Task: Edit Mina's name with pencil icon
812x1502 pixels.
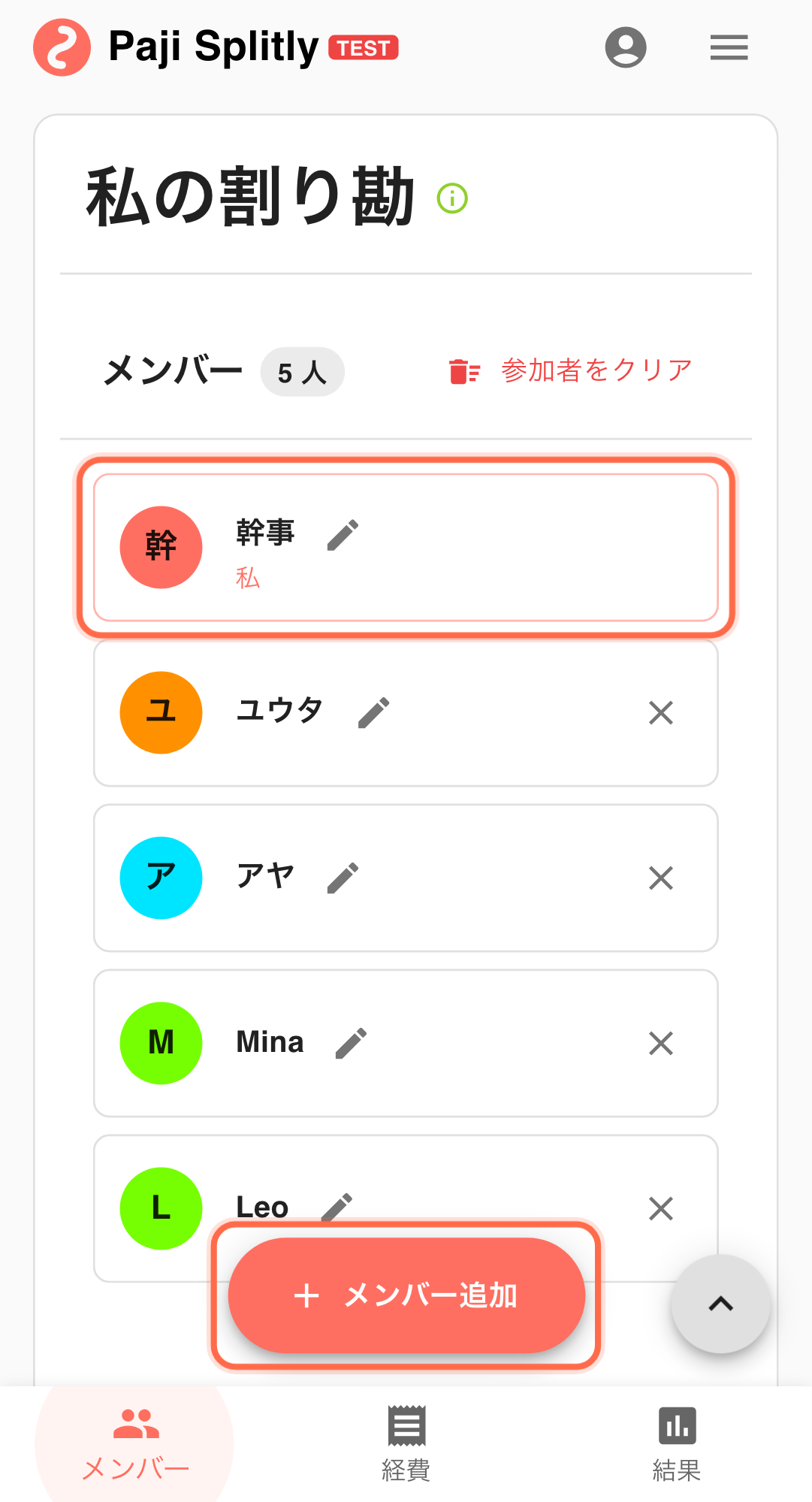Action: [352, 1043]
